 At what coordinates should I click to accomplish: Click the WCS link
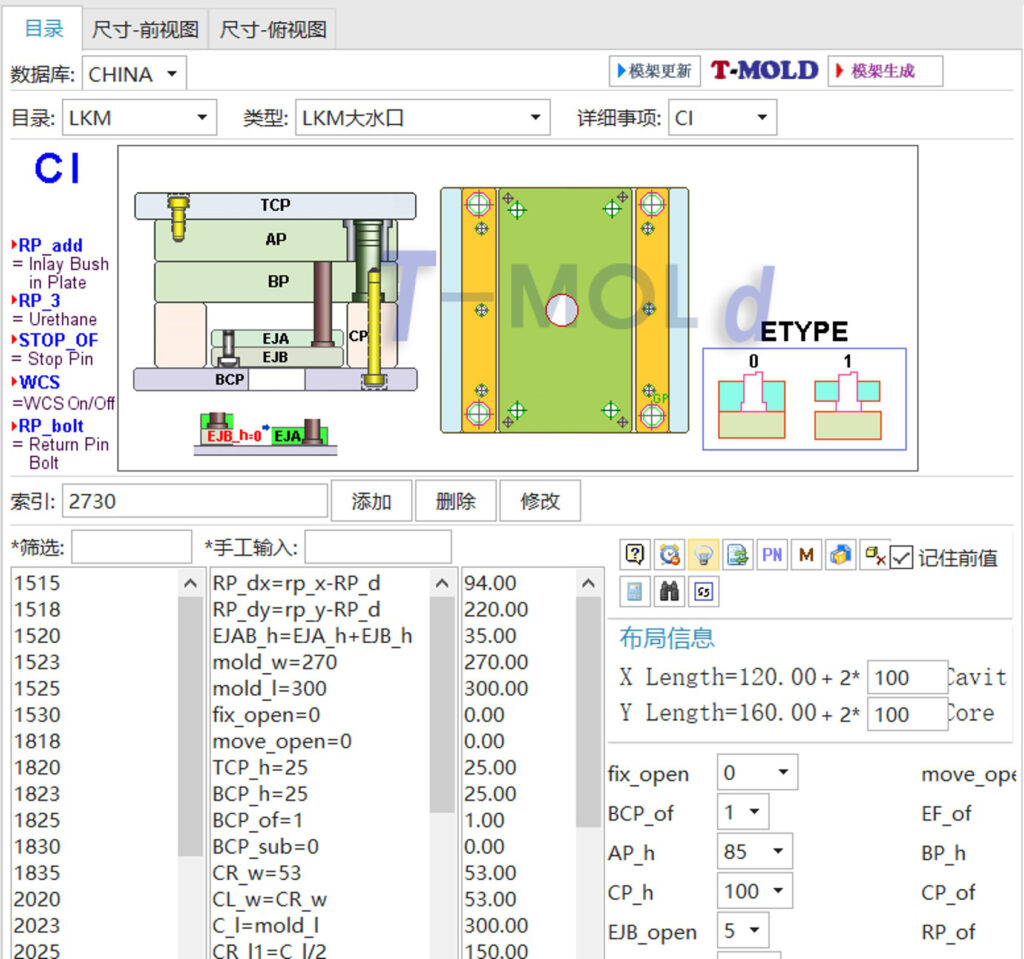tap(39, 382)
